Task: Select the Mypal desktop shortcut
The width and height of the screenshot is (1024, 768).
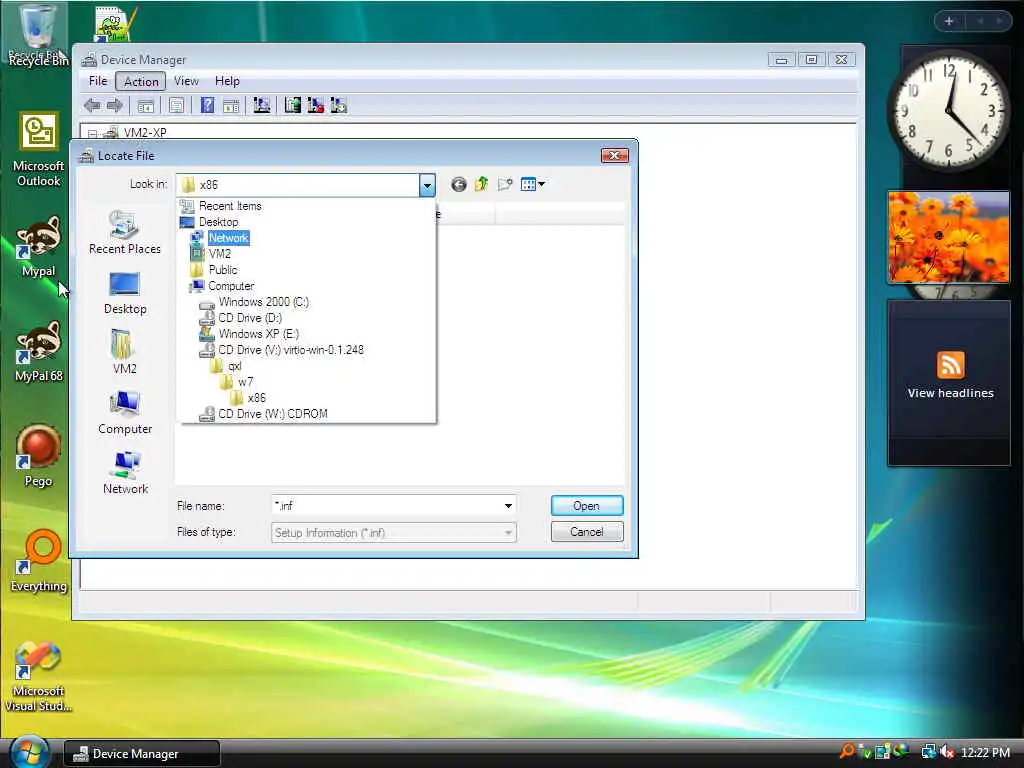Action: click(39, 247)
